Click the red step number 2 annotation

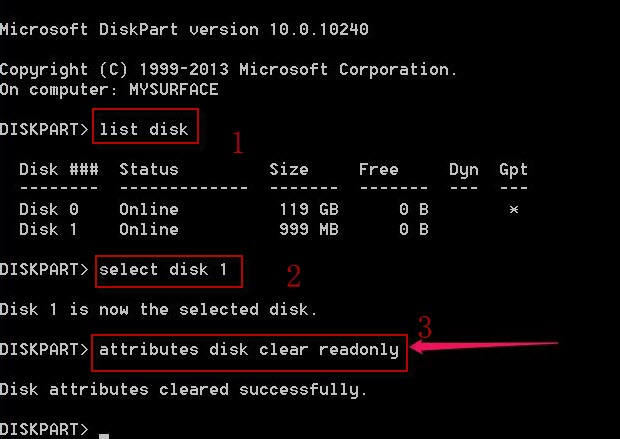coord(294,274)
